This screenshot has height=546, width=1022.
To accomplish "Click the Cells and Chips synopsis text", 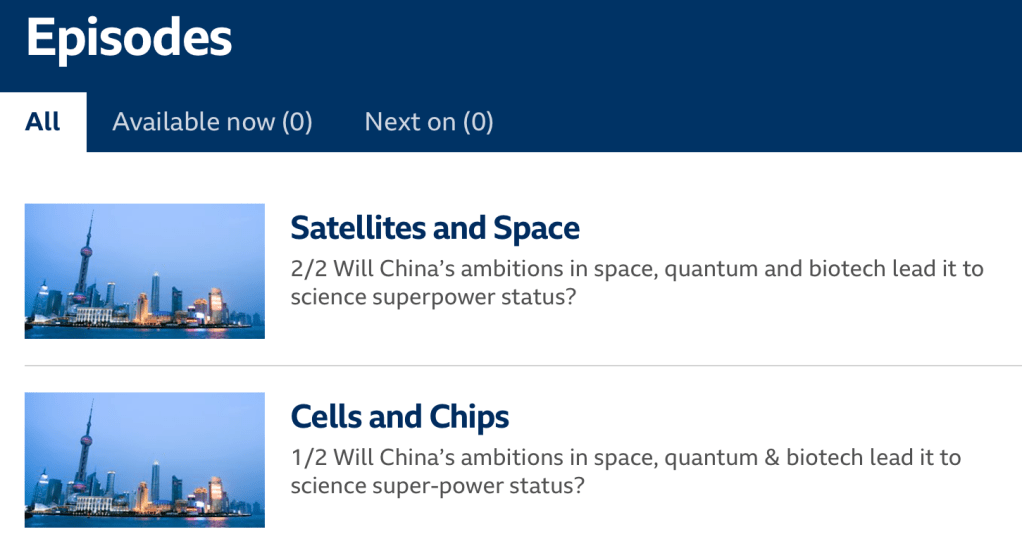I will point(625,472).
